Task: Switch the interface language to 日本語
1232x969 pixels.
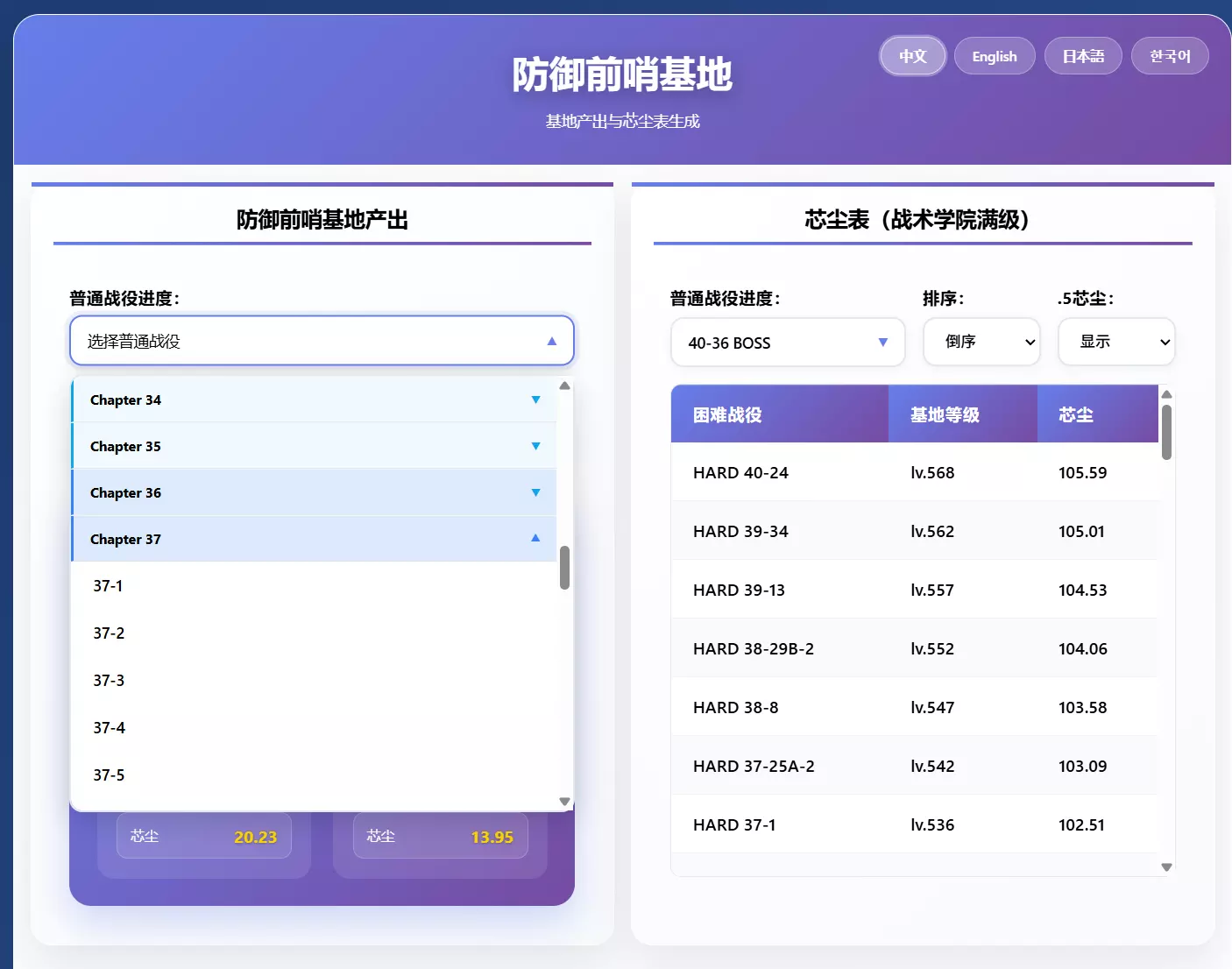Action: (1083, 55)
